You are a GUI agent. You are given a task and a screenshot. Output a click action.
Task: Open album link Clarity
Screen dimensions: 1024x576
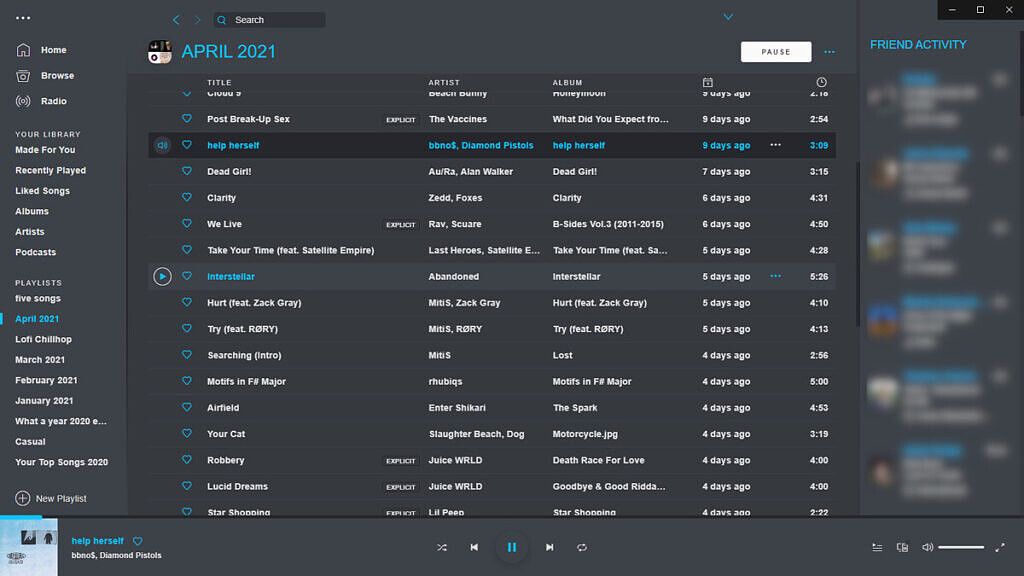click(567, 198)
